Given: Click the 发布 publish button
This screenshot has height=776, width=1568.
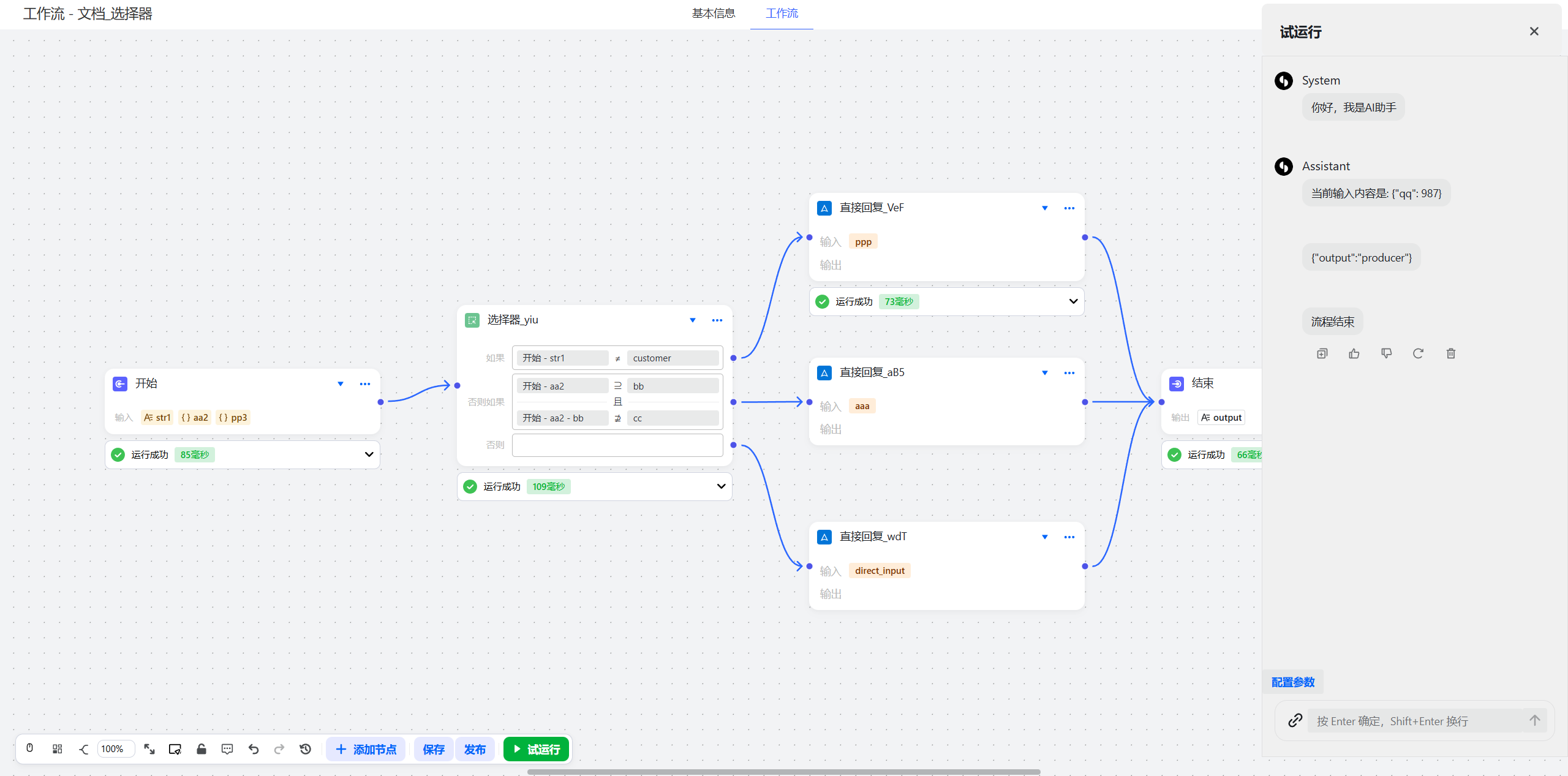Looking at the screenshot, I should pos(475,748).
